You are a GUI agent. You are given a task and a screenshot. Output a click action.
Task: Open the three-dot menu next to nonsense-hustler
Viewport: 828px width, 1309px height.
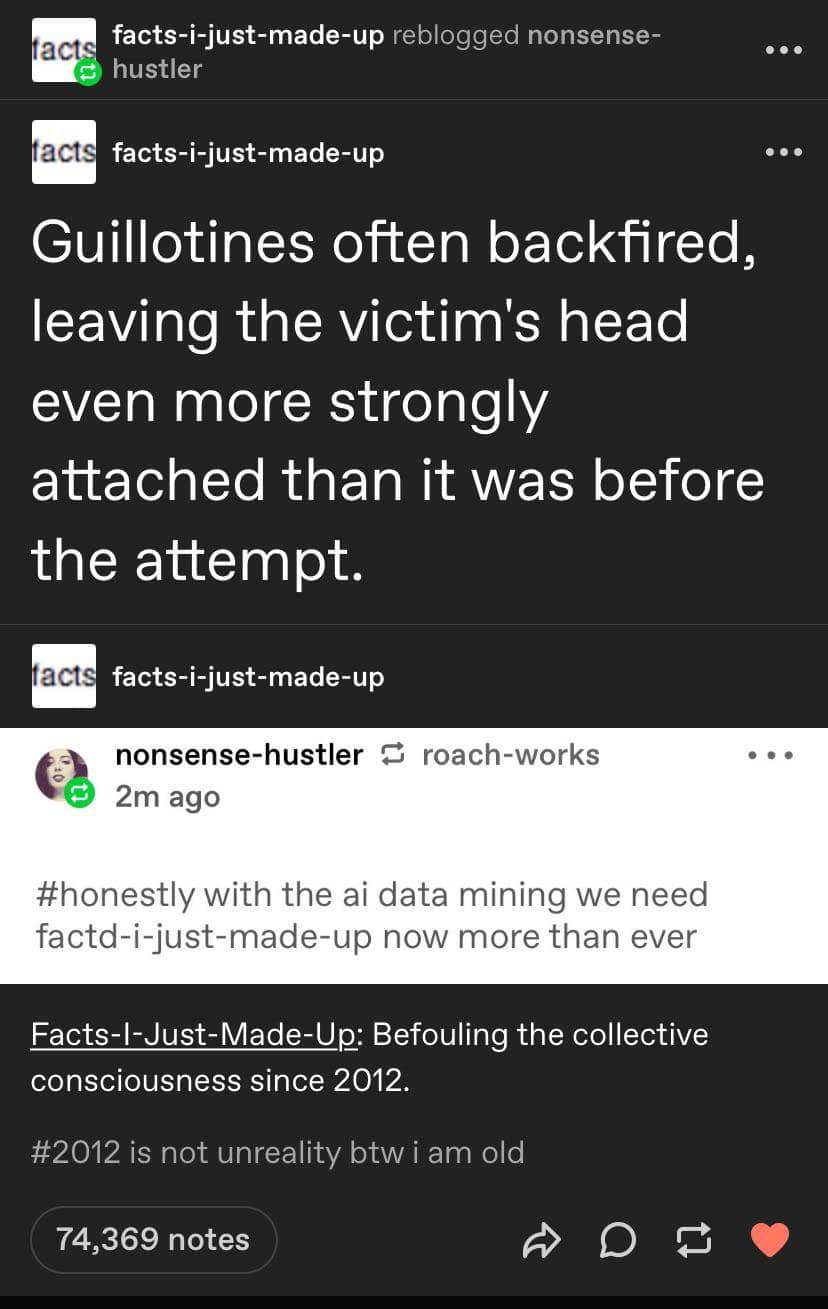pyautogui.click(x=771, y=755)
